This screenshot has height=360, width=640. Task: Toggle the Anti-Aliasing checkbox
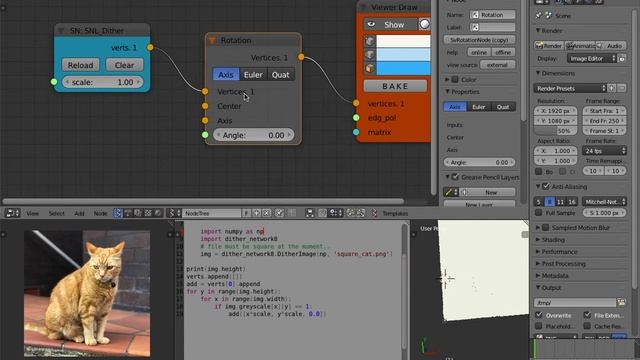point(546,187)
